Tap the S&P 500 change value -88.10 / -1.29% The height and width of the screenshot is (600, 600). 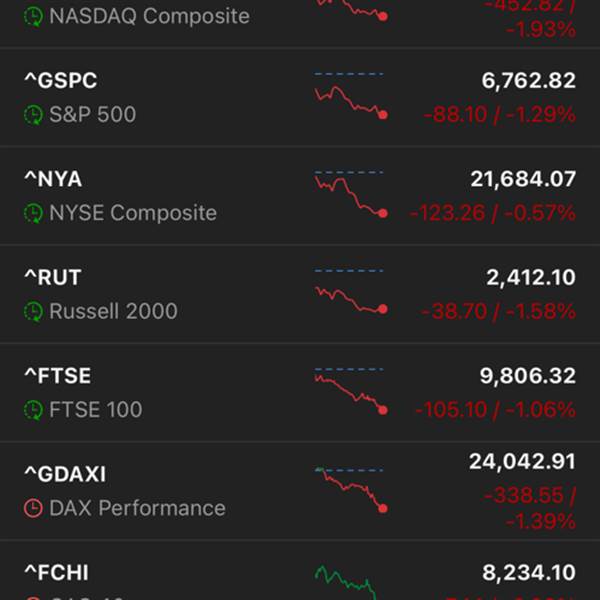[498, 115]
